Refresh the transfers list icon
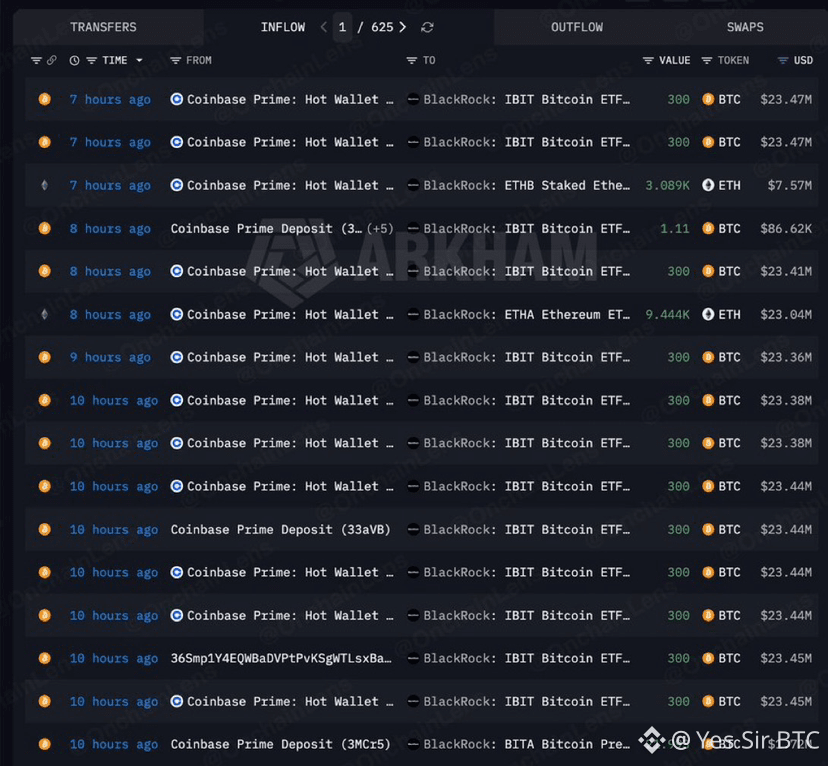 click(x=427, y=27)
